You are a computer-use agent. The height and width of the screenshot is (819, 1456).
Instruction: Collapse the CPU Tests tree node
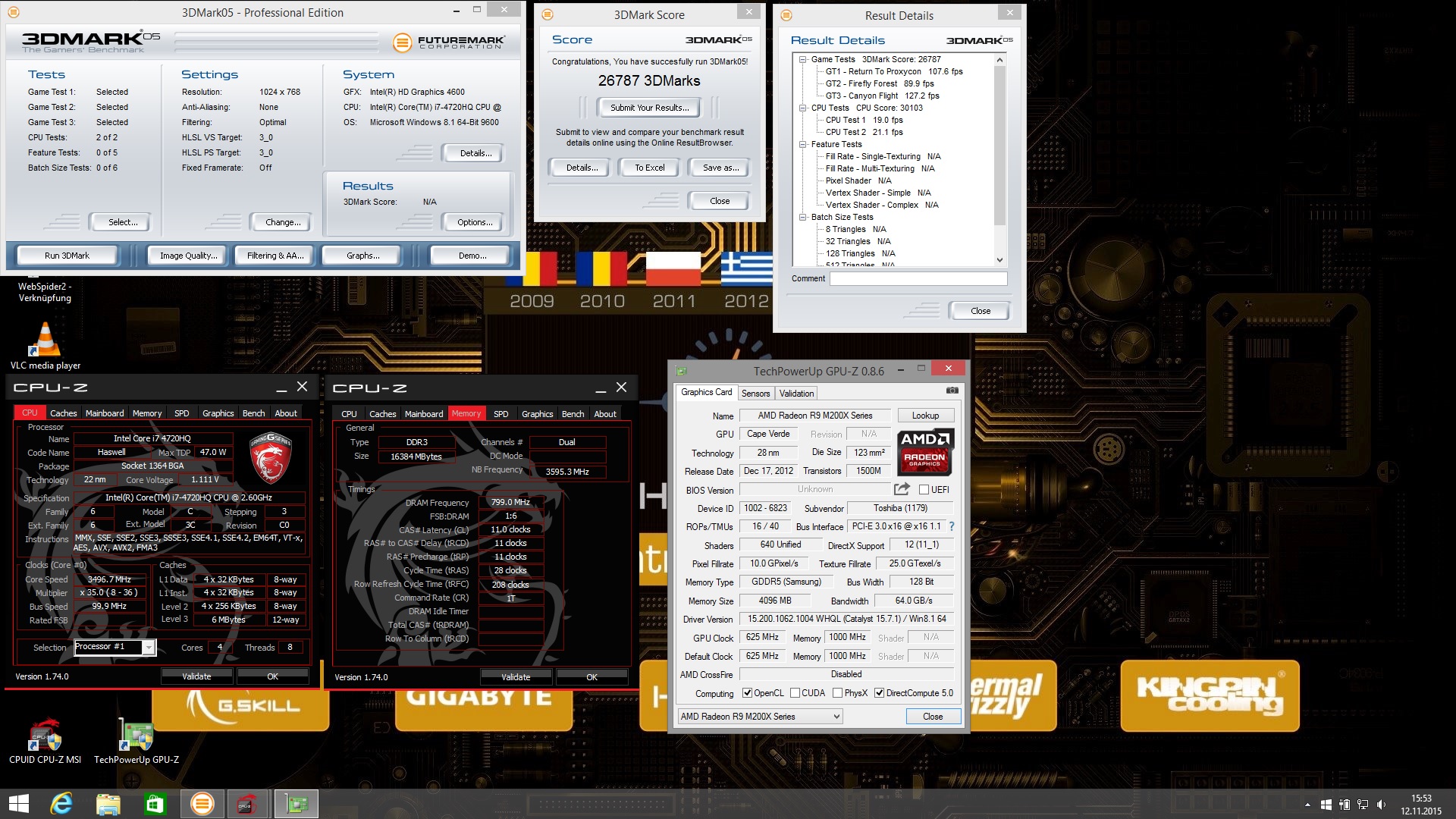click(802, 108)
